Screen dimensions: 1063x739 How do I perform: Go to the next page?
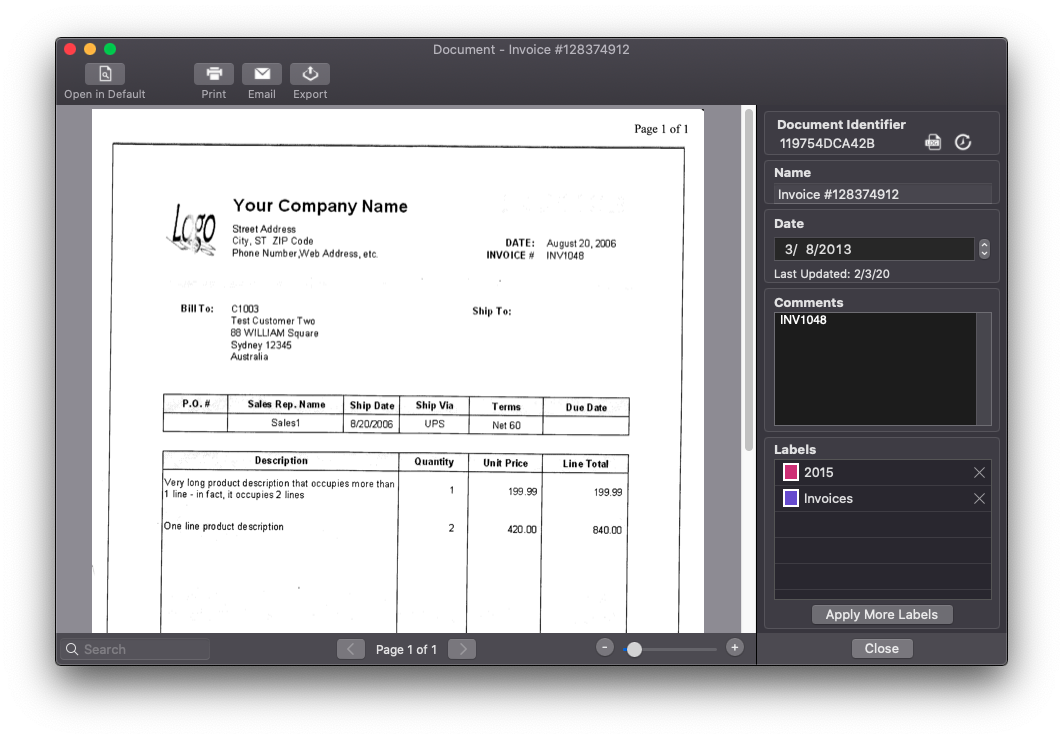461,649
